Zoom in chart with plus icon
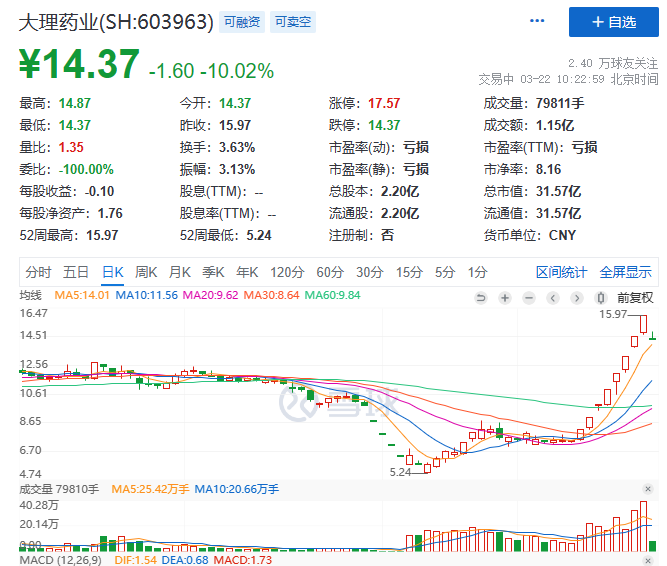 pyautogui.click(x=505, y=298)
